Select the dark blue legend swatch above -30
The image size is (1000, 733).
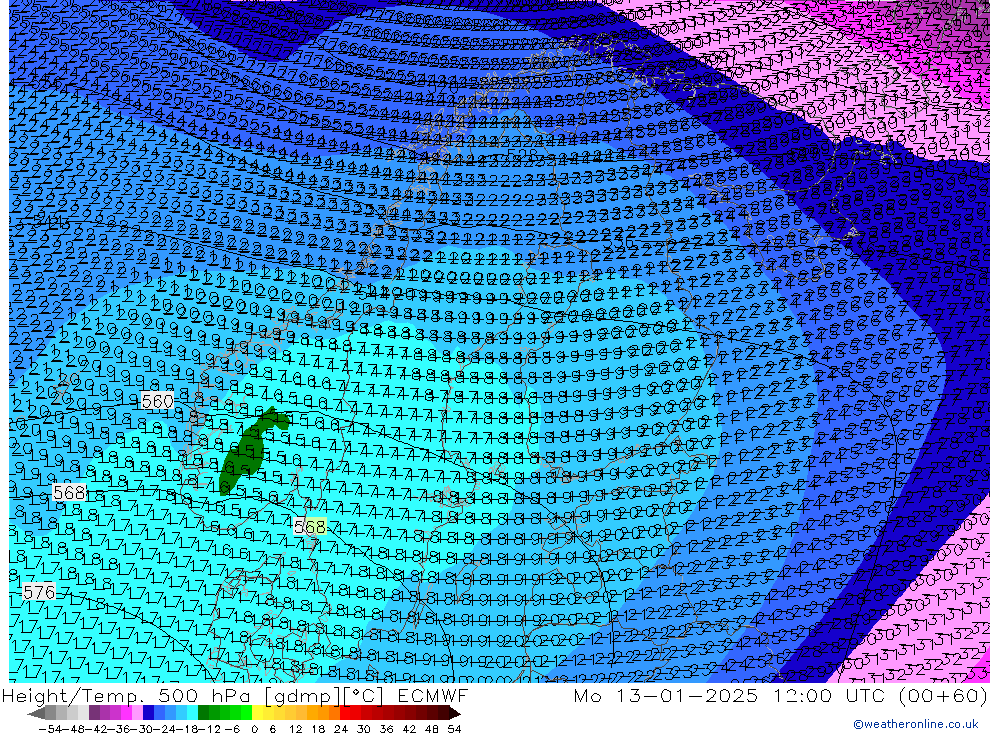[149, 714]
